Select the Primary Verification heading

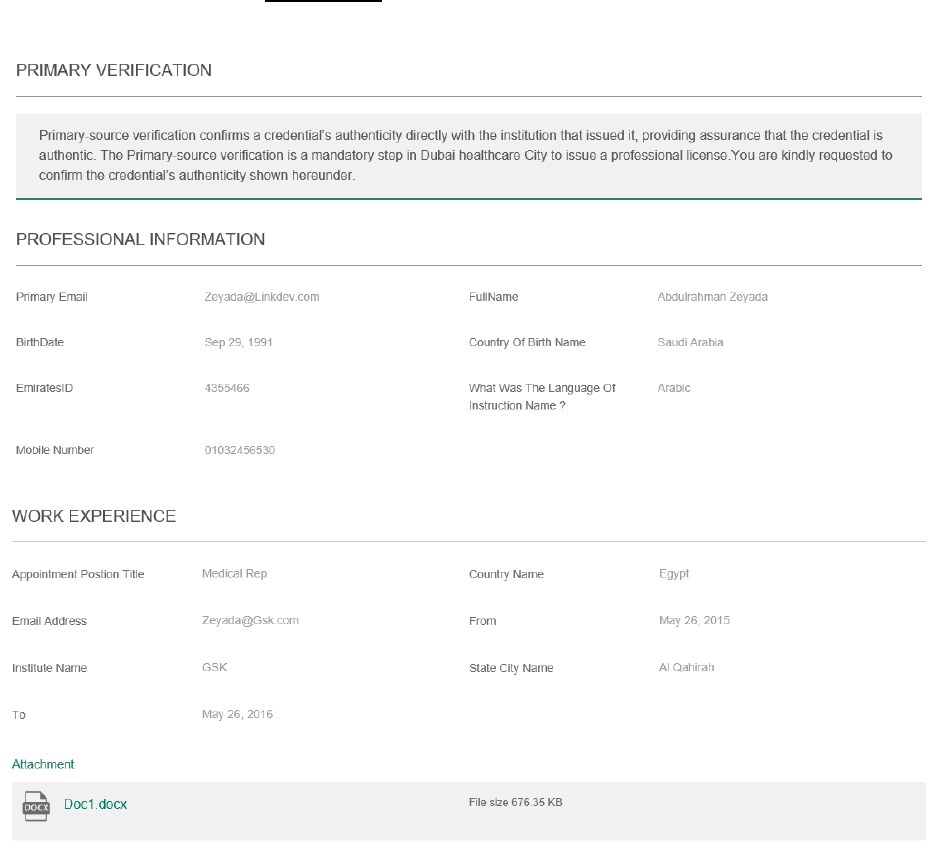[114, 70]
